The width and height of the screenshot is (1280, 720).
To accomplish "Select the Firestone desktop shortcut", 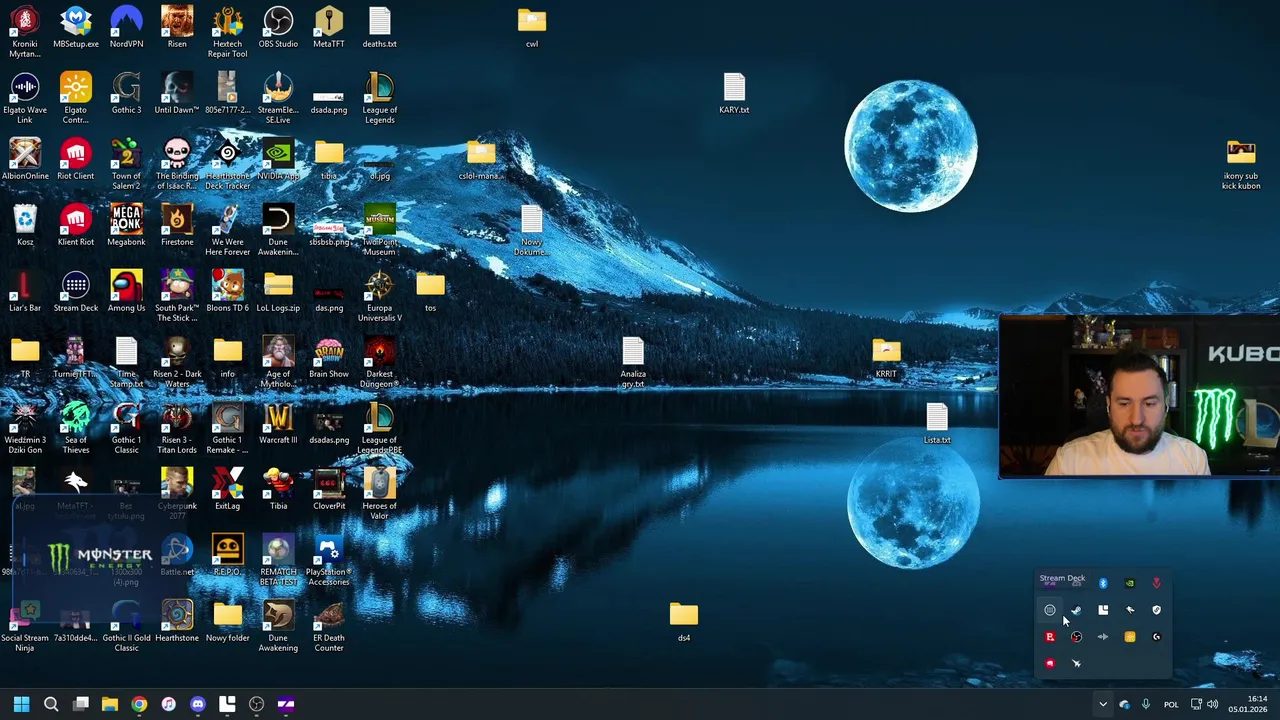I will pos(177,225).
